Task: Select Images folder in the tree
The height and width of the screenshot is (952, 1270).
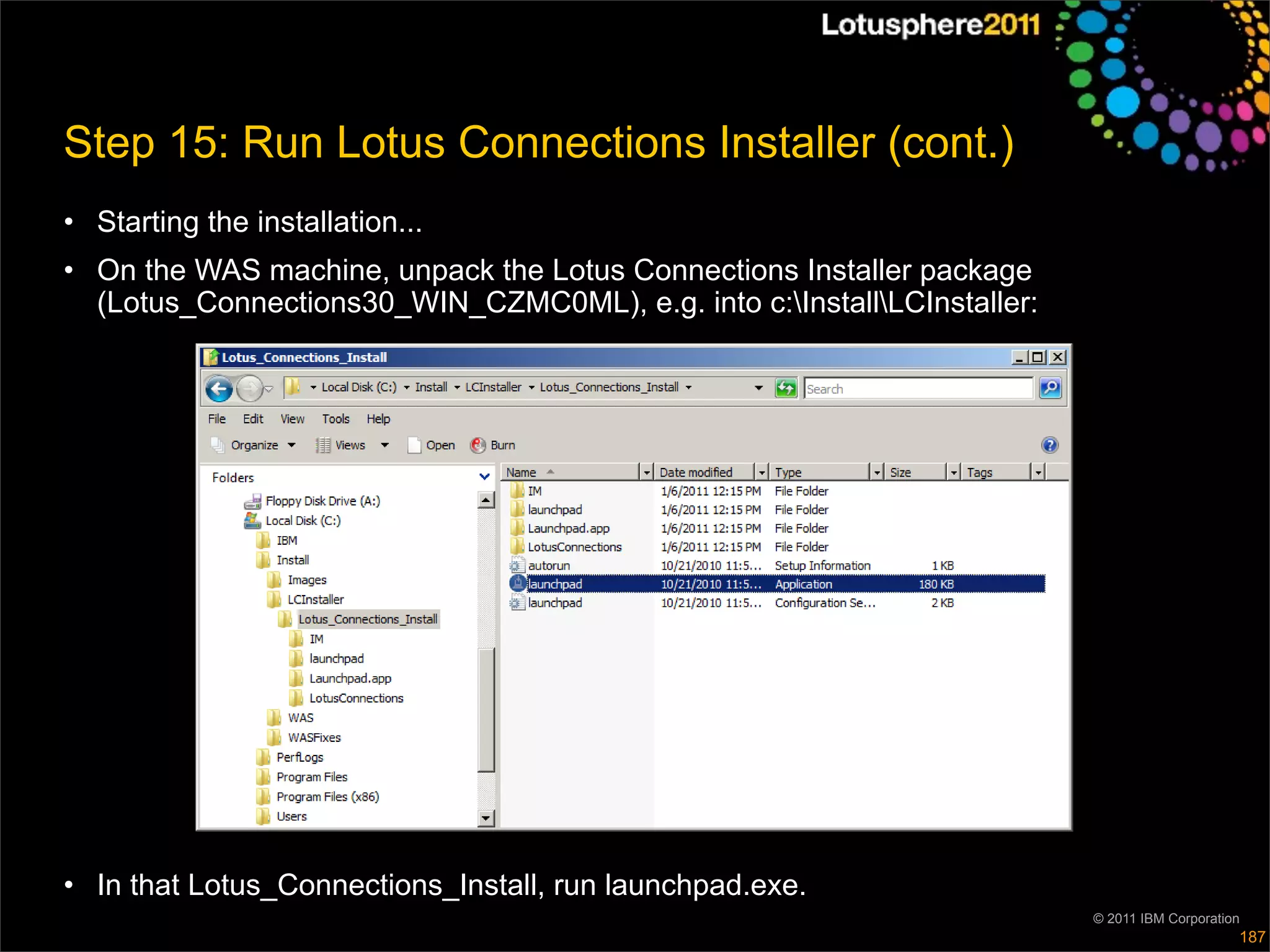Action: [307, 580]
